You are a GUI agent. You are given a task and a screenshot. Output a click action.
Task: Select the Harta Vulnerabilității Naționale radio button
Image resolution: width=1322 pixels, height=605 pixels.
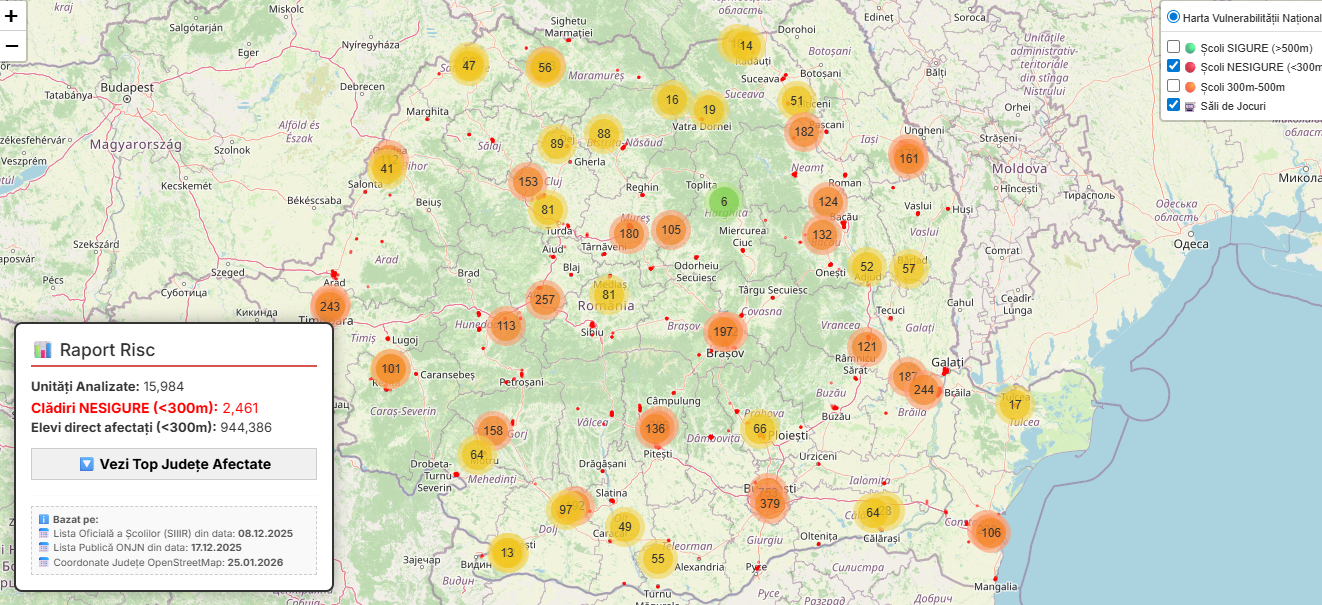tap(1172, 15)
